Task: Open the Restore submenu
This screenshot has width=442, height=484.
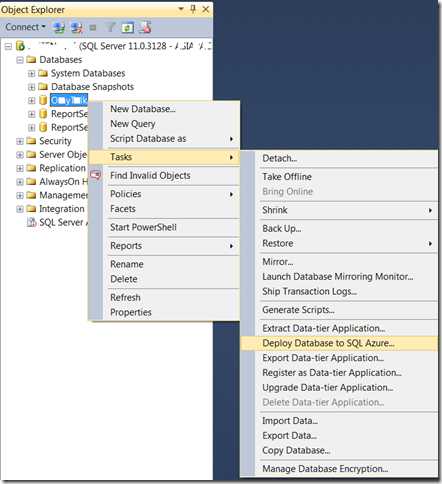Action: tap(339, 243)
